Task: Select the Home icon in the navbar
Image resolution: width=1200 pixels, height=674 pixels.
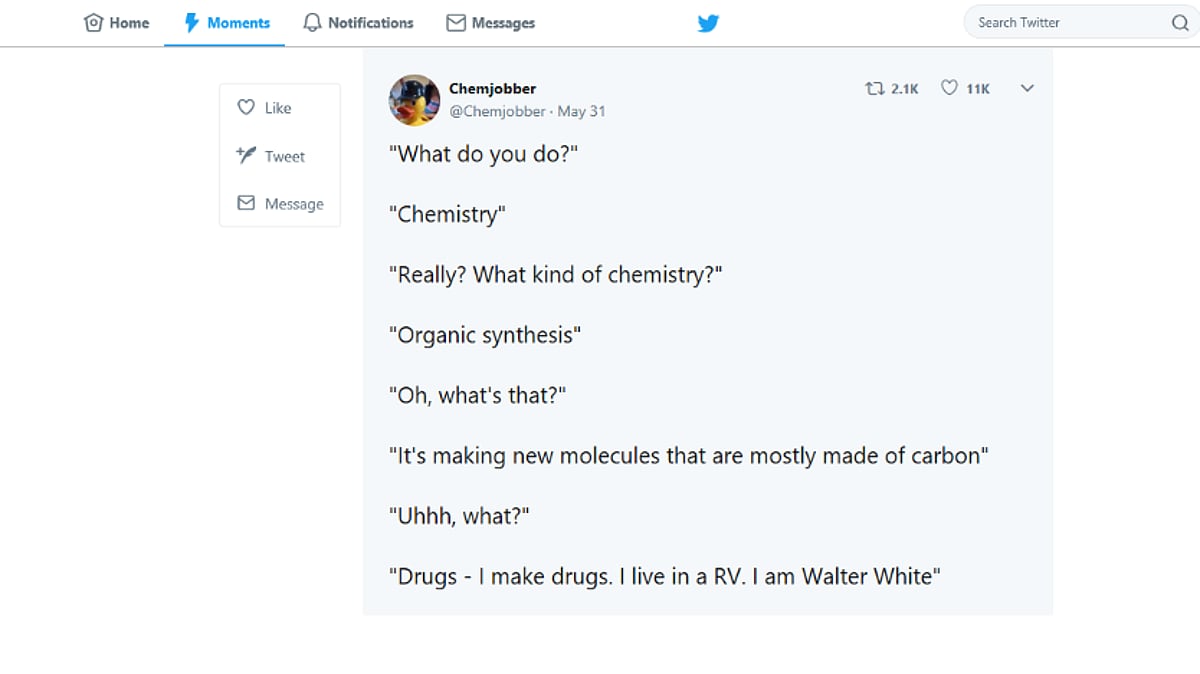Action: (94, 22)
